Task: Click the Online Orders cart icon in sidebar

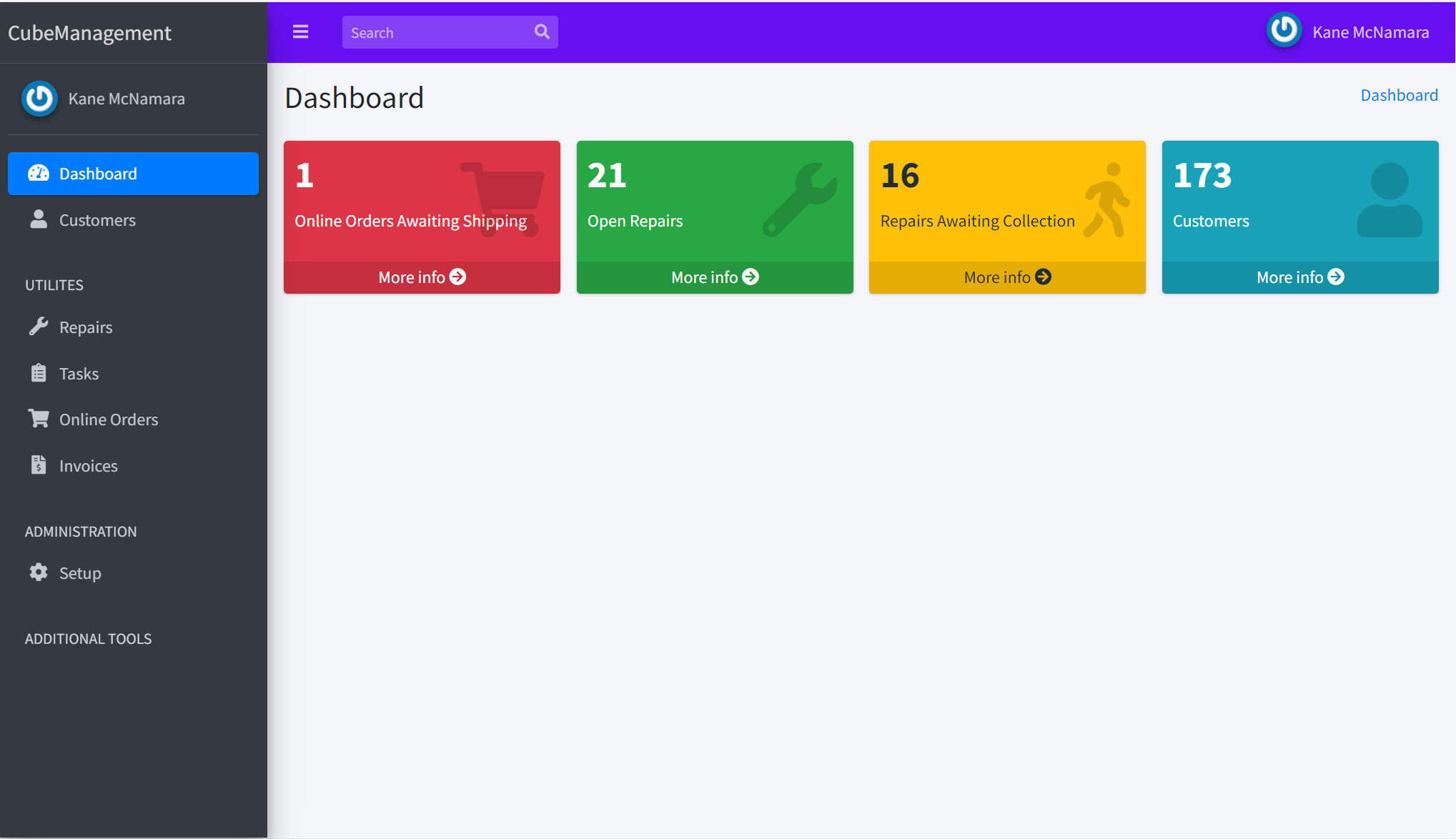Action: click(39, 419)
